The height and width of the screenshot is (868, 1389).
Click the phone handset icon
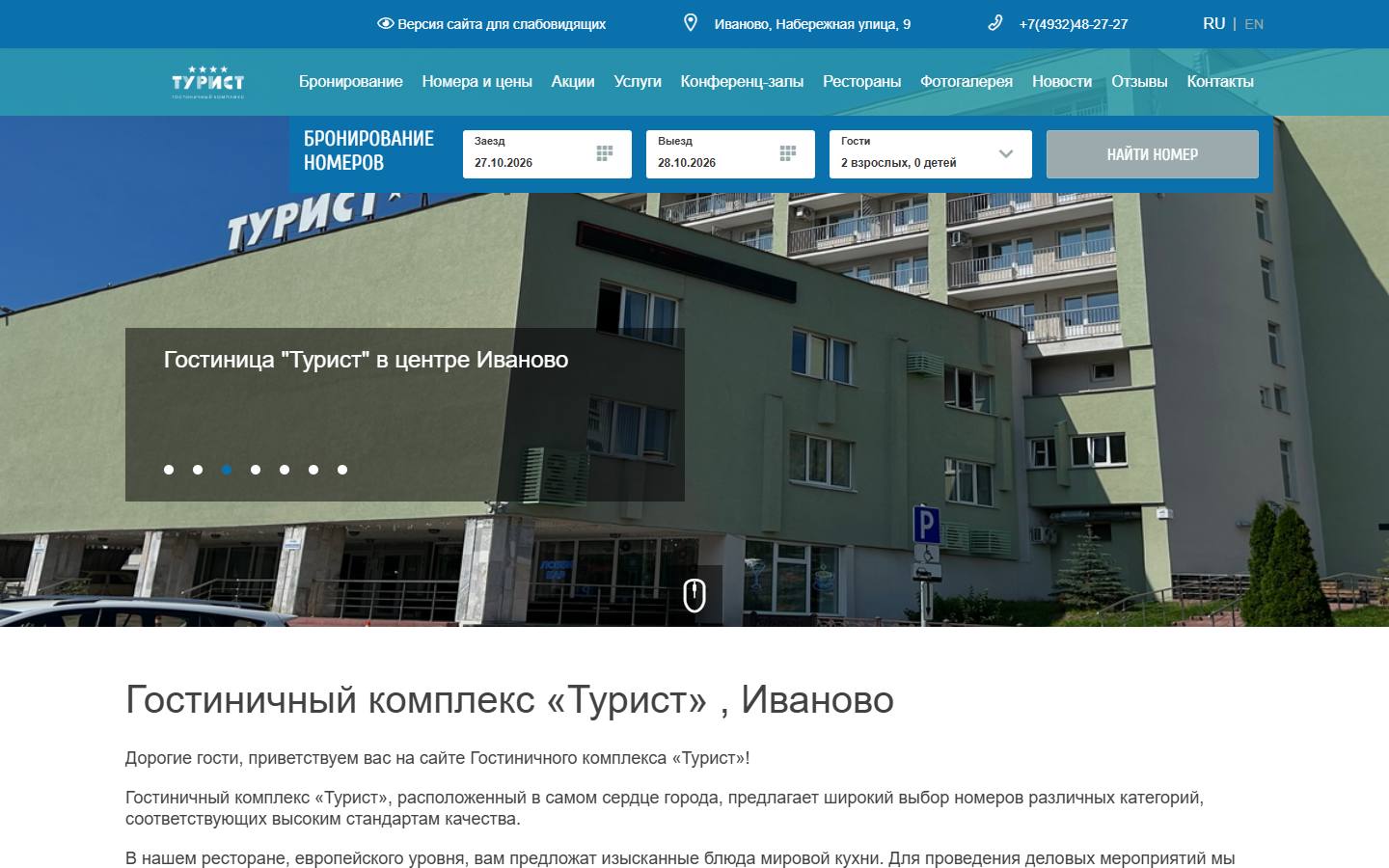(995, 23)
